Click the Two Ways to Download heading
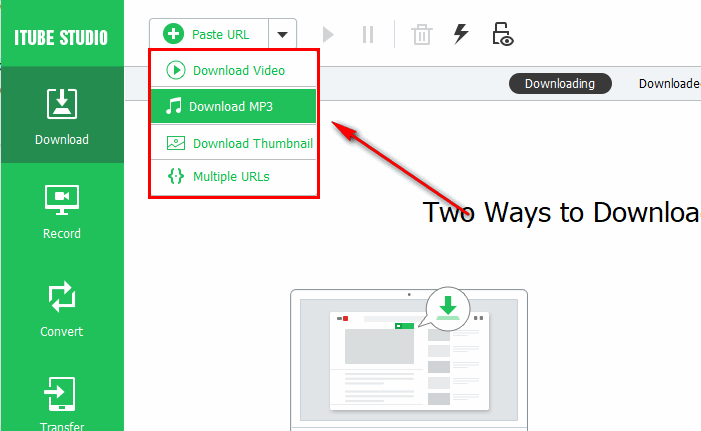Image resolution: width=701 pixels, height=431 pixels. [562, 212]
